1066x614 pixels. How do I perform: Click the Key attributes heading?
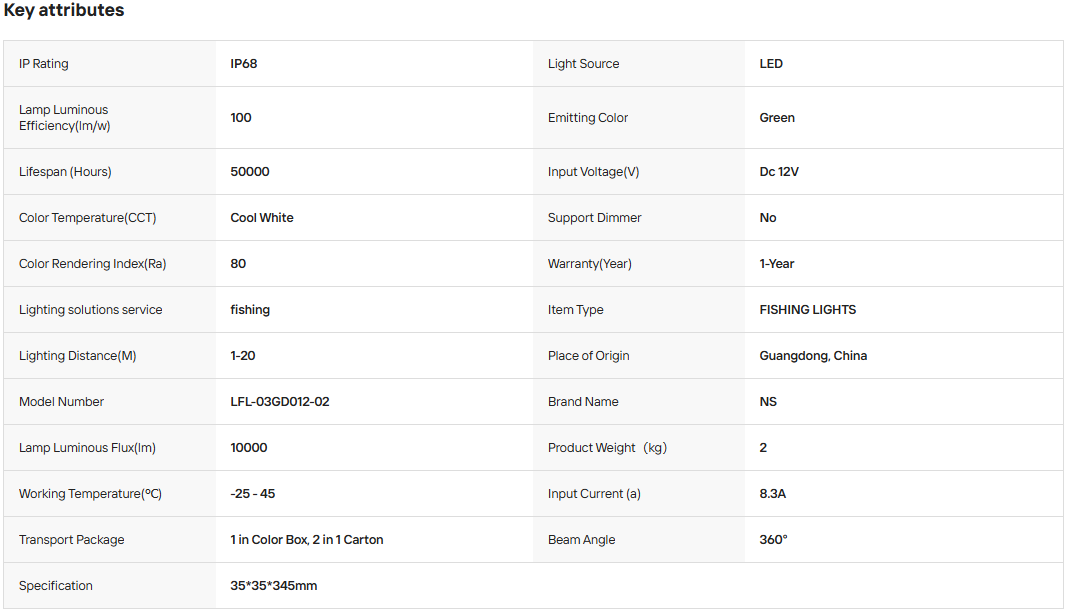tap(64, 10)
